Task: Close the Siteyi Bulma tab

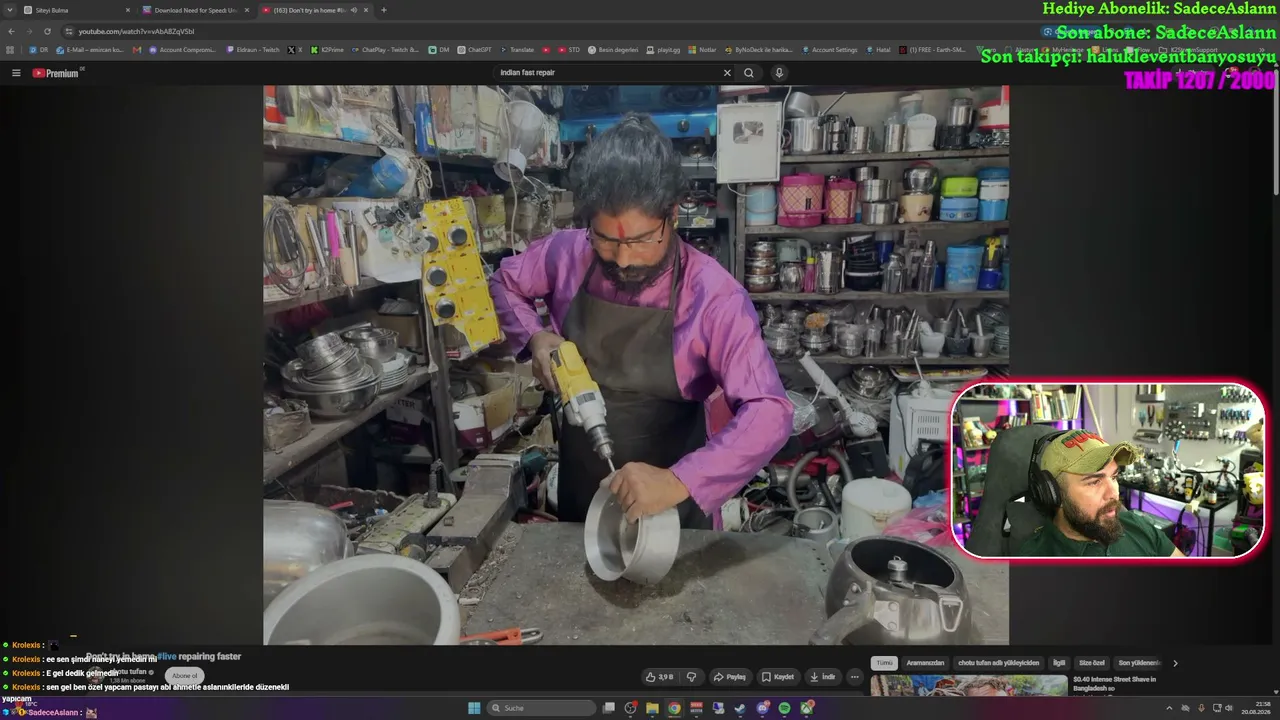Action: (128, 10)
